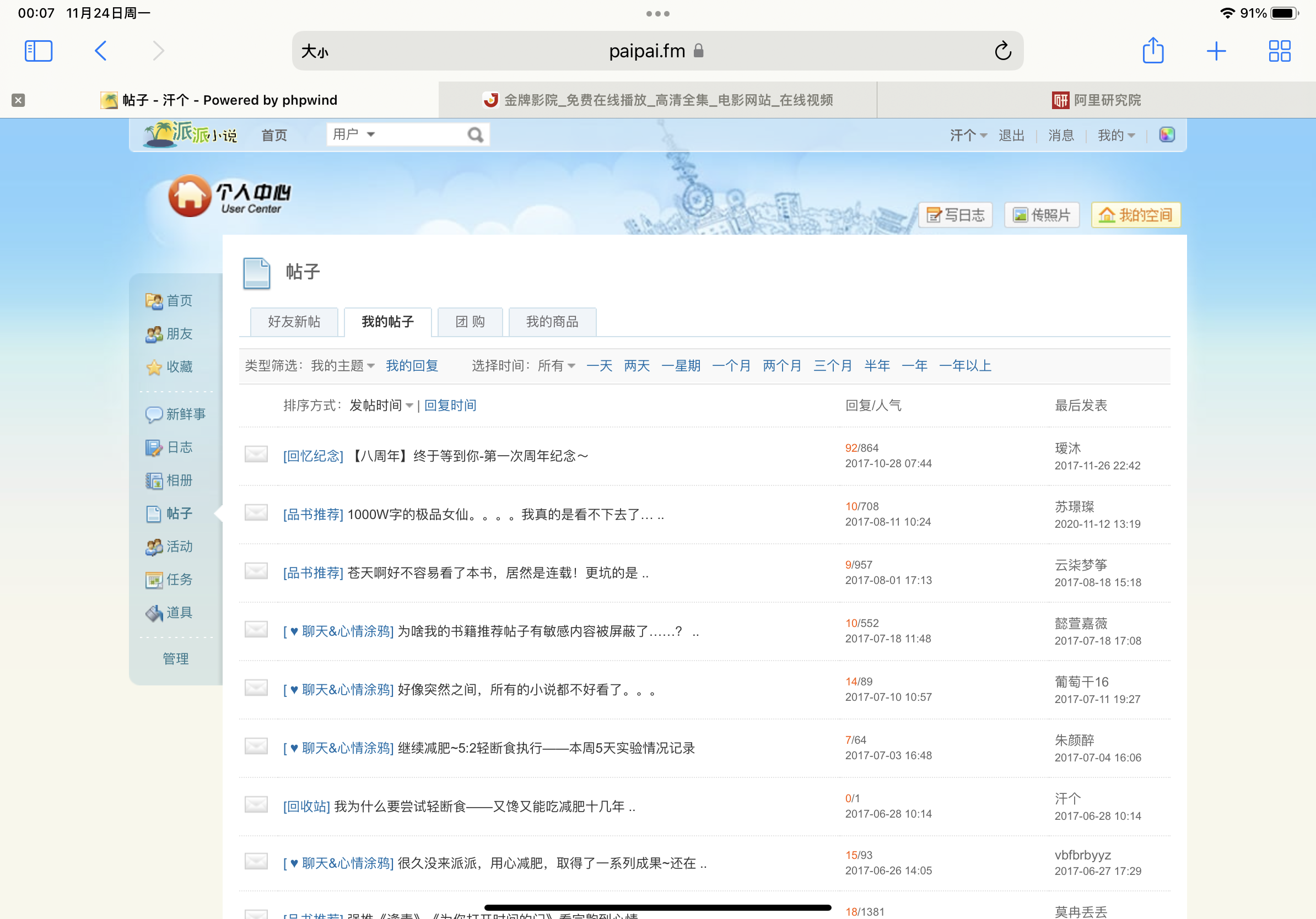Image resolution: width=1316 pixels, height=919 pixels.
Task: Switch to the 我的商品 tab
Action: click(552, 322)
